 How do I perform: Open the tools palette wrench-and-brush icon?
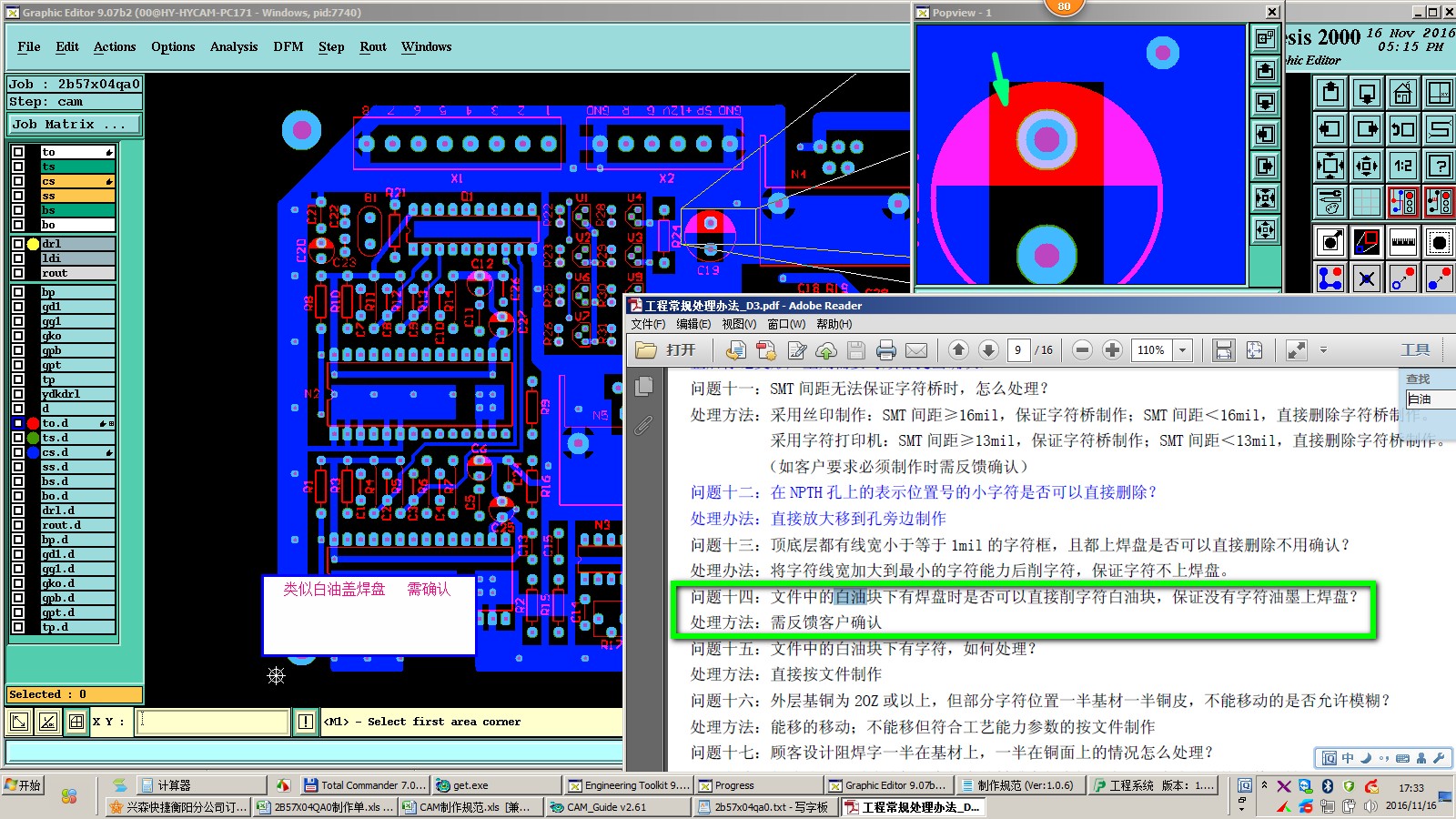(1330, 202)
